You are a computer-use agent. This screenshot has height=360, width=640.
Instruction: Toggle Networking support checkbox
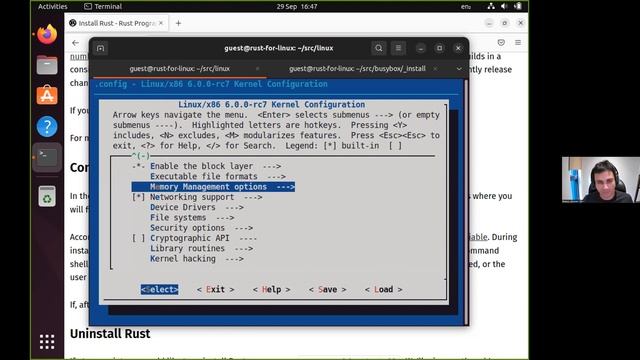pos(138,197)
